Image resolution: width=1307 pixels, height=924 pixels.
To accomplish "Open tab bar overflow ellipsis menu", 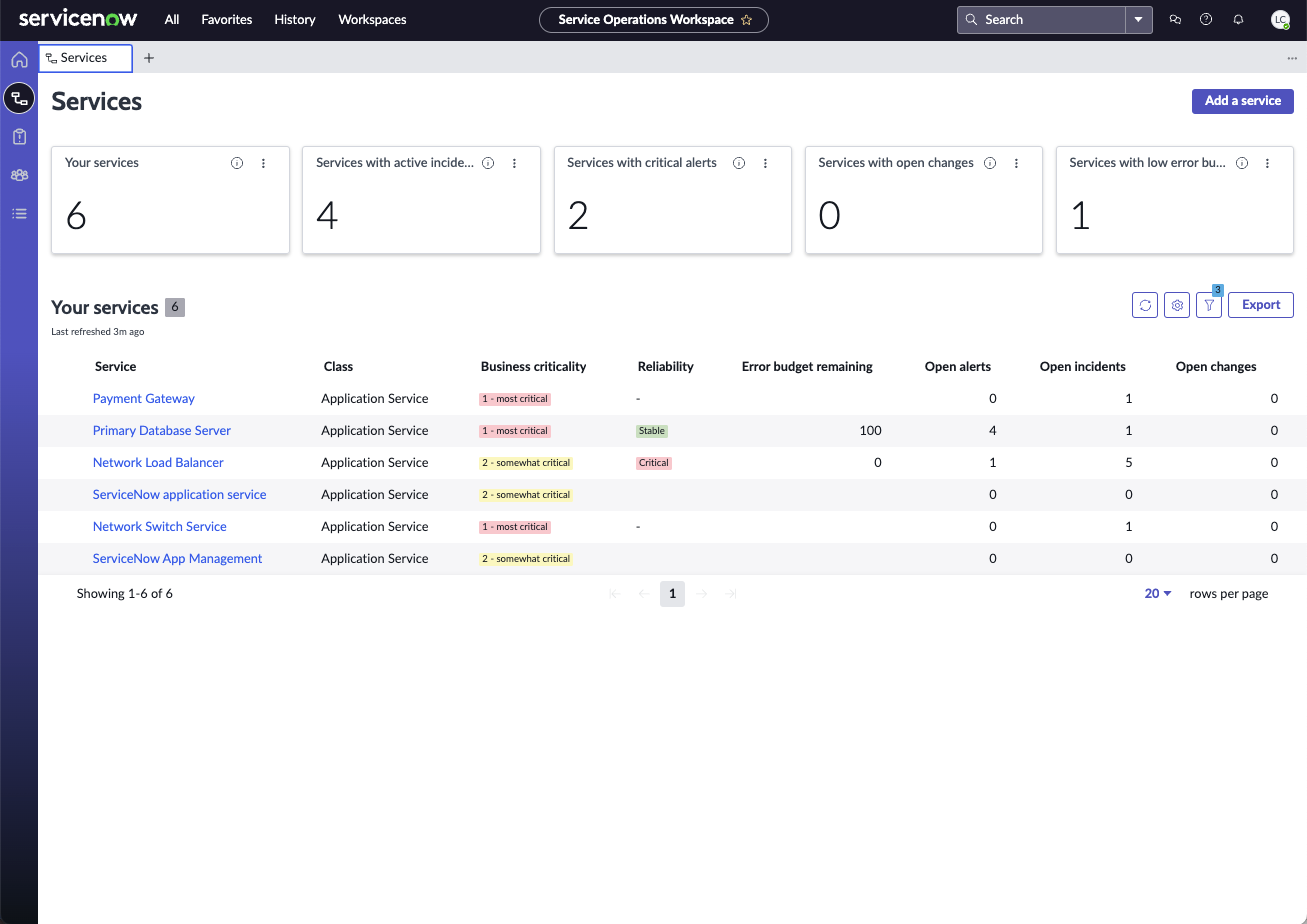I will (x=1292, y=58).
